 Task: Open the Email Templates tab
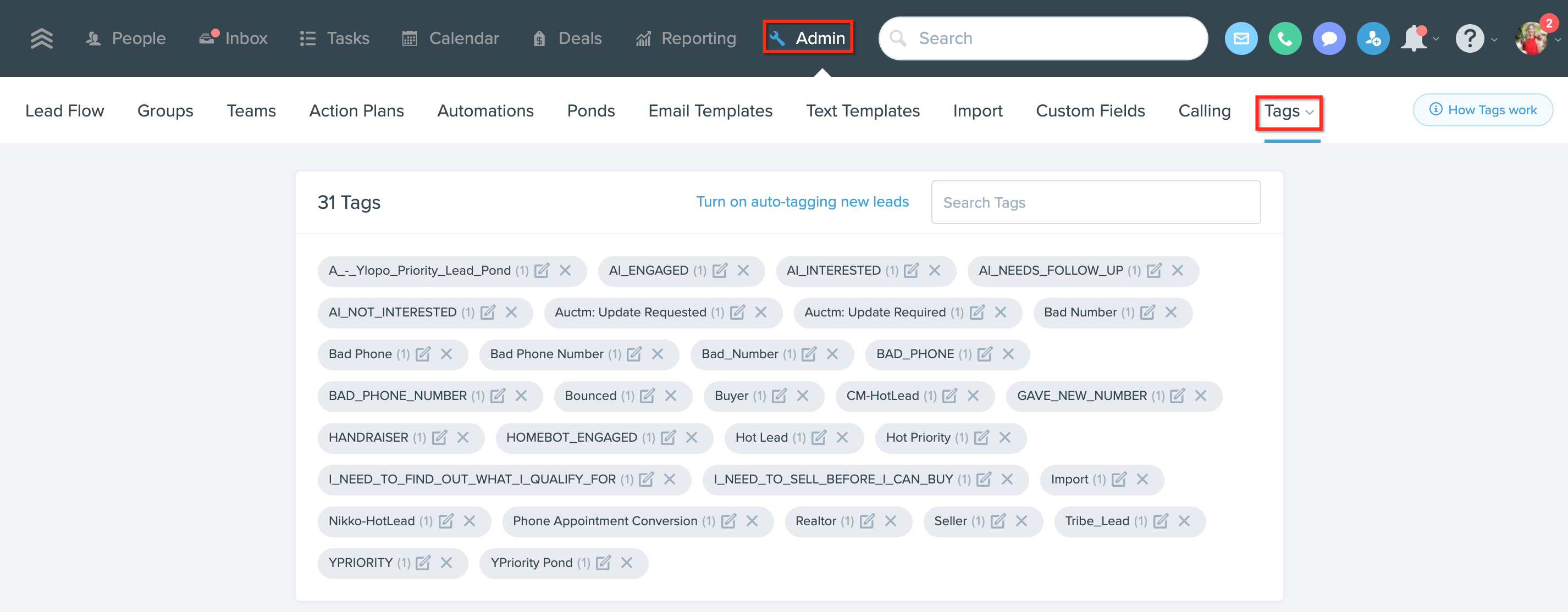tap(710, 111)
